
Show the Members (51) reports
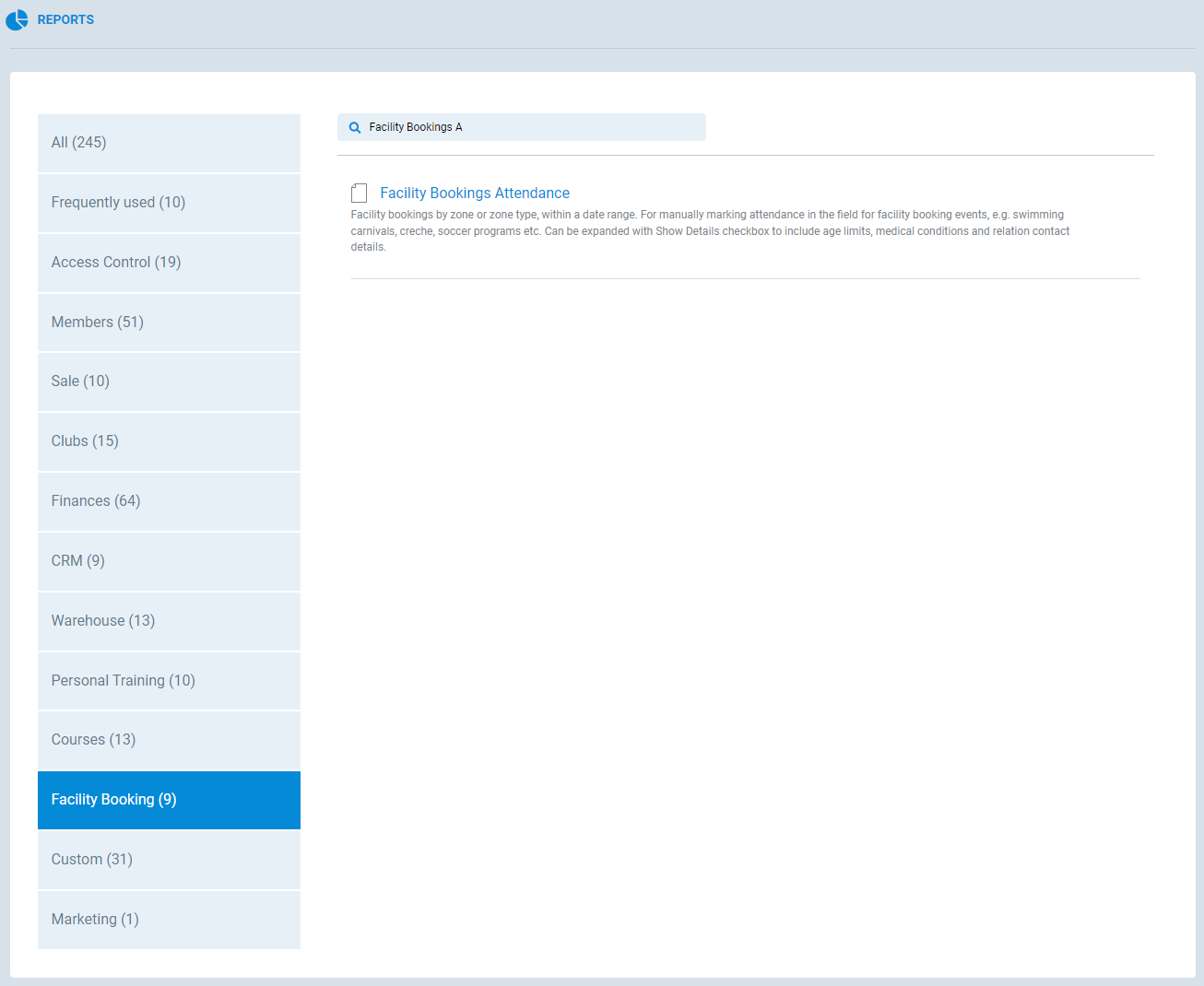pyautogui.click(x=169, y=323)
